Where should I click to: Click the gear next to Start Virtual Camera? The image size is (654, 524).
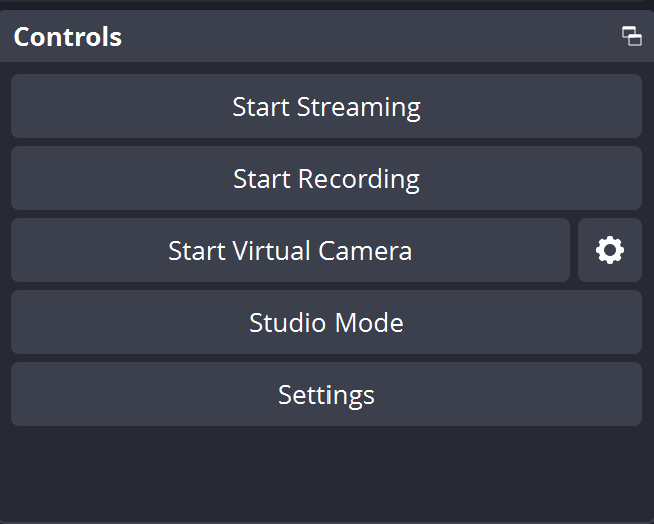pos(609,250)
